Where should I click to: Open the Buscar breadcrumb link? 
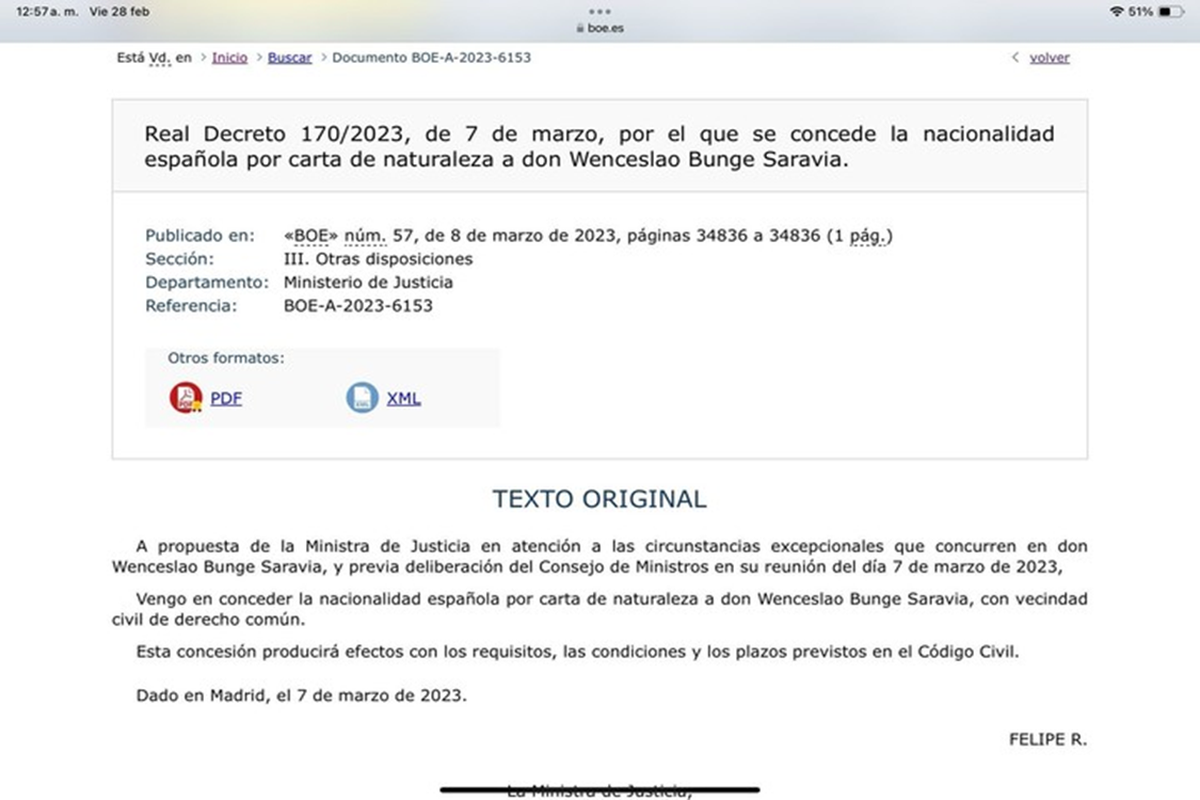tap(289, 58)
